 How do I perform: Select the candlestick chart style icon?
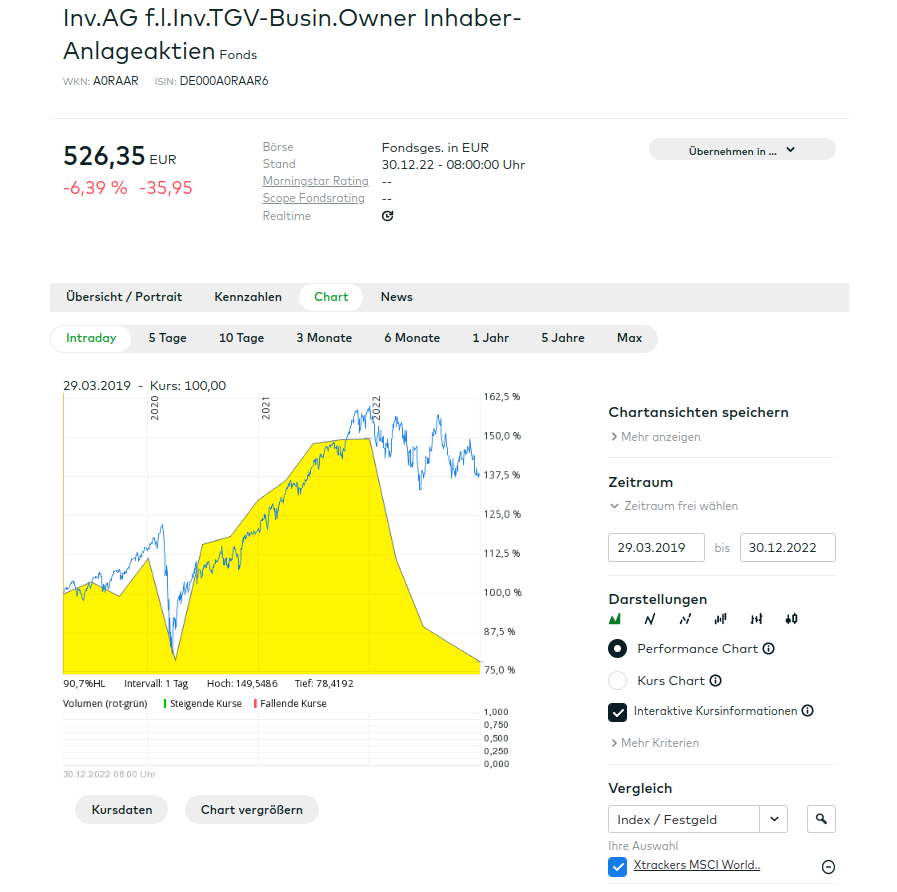[x=791, y=619]
